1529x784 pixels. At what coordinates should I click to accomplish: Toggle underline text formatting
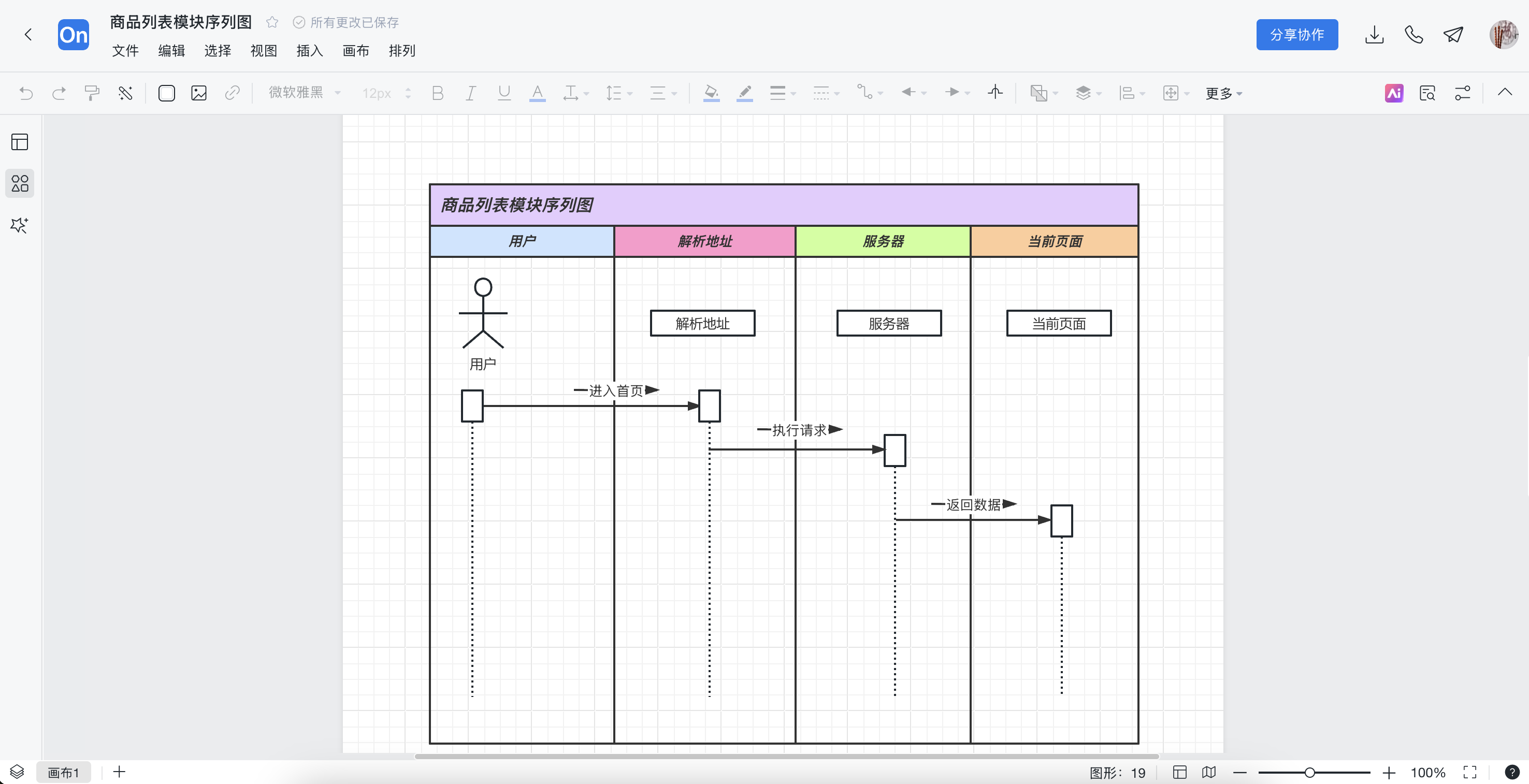click(504, 93)
